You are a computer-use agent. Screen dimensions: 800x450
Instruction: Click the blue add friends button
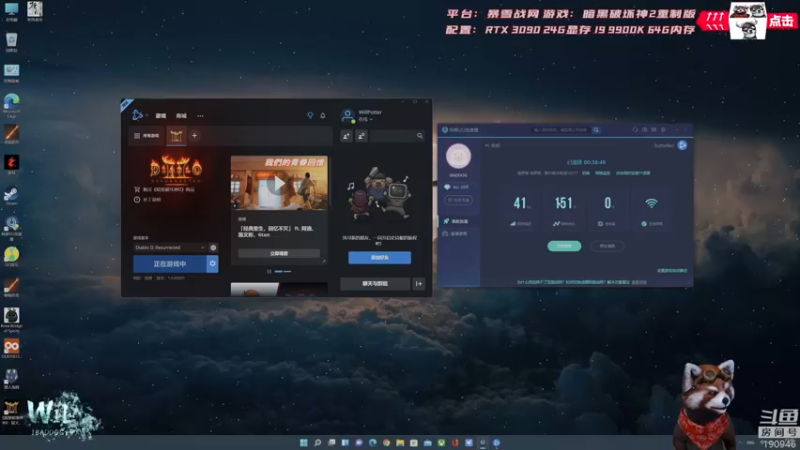point(380,258)
